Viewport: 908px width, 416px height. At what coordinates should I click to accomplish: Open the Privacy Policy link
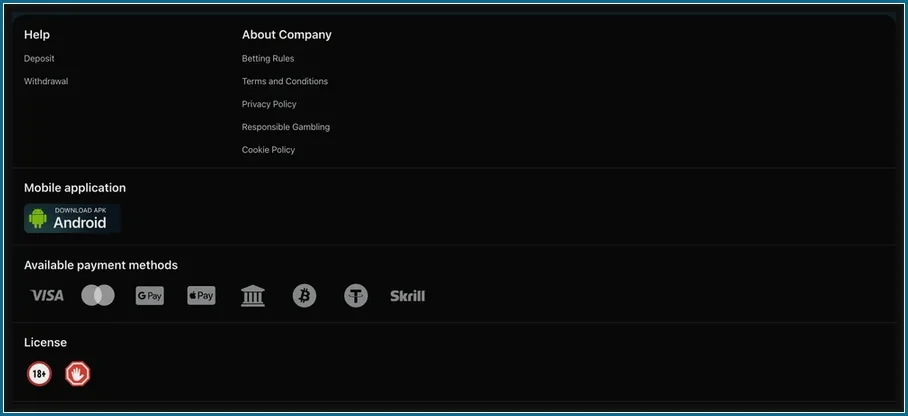click(269, 104)
